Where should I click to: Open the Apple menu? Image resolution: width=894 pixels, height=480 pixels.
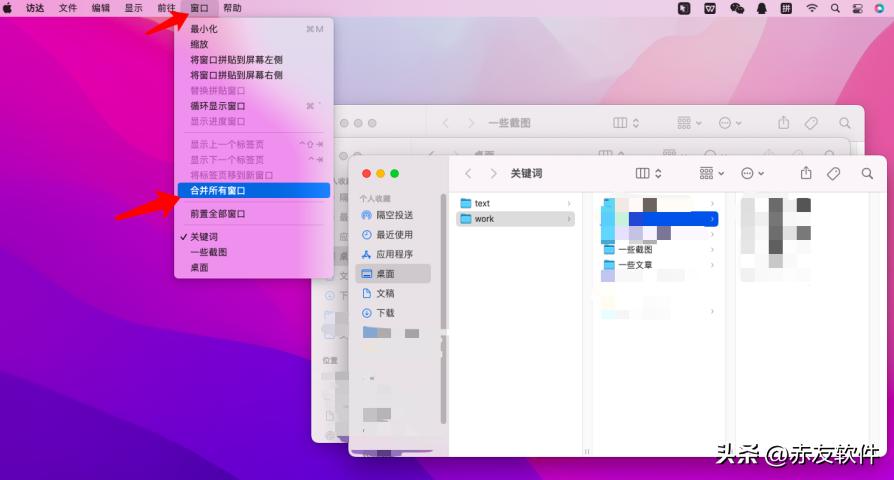pos(7,8)
